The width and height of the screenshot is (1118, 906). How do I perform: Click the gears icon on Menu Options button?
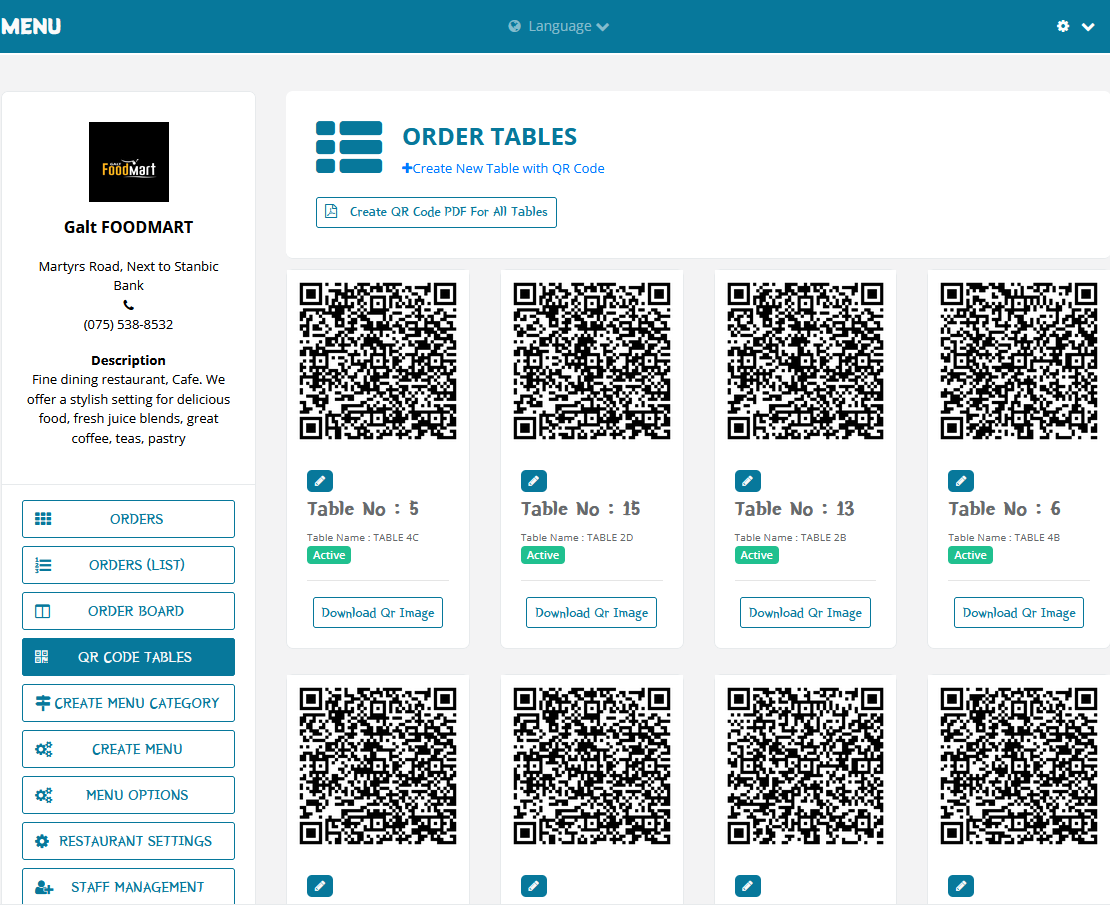pyautogui.click(x=43, y=795)
